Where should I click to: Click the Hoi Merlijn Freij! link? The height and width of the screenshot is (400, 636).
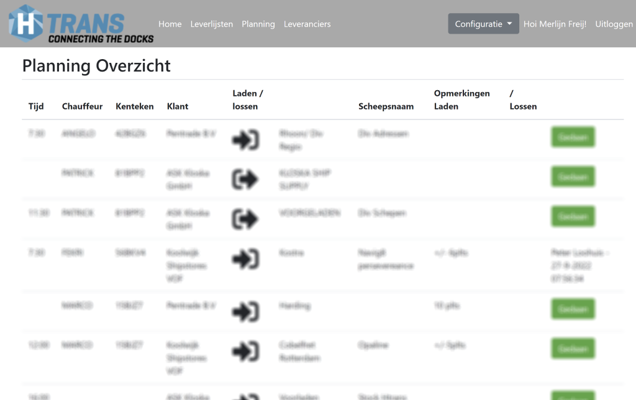[555, 24]
